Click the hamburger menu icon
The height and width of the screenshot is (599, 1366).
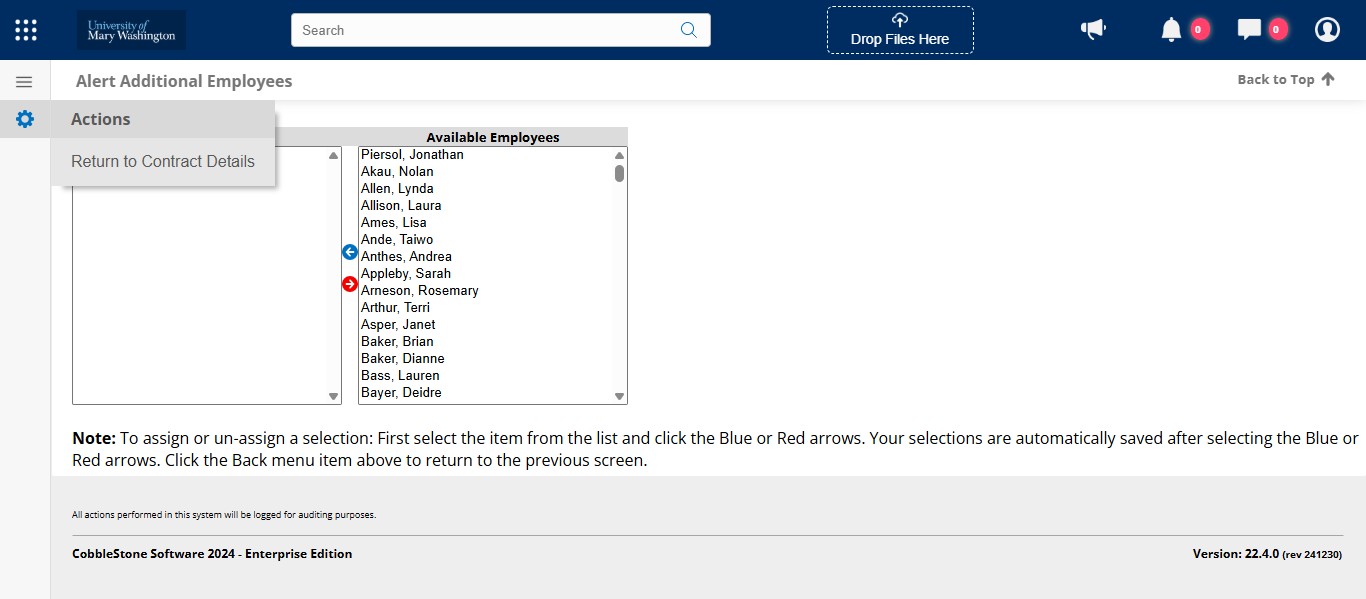24,81
